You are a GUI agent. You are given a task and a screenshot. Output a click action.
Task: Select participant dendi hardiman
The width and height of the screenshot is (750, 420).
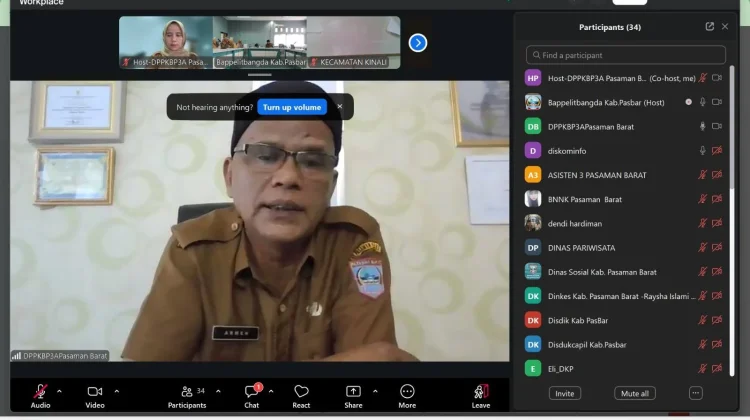(625, 223)
